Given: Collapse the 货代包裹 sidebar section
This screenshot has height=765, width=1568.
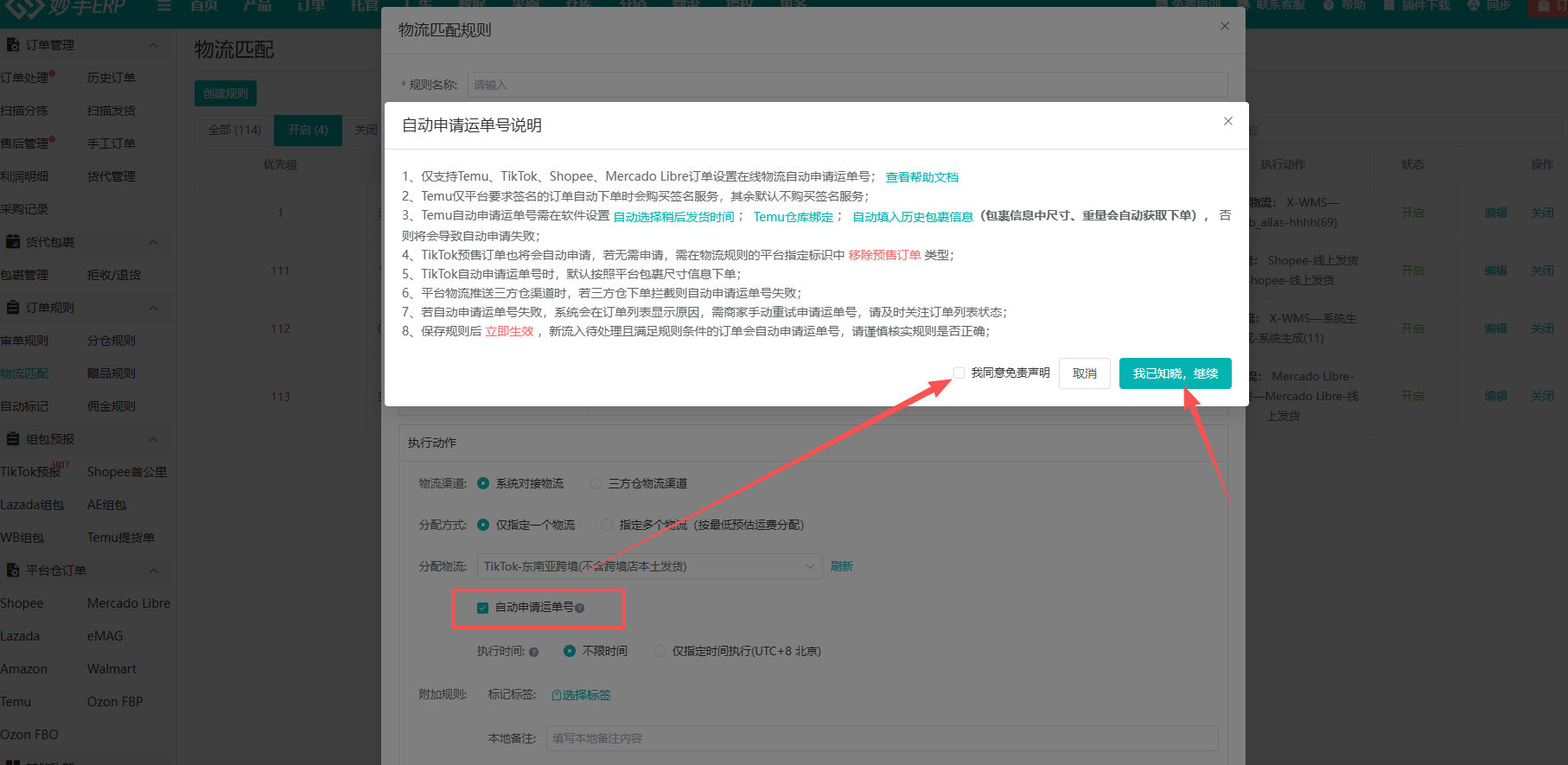Looking at the screenshot, I should [x=154, y=242].
